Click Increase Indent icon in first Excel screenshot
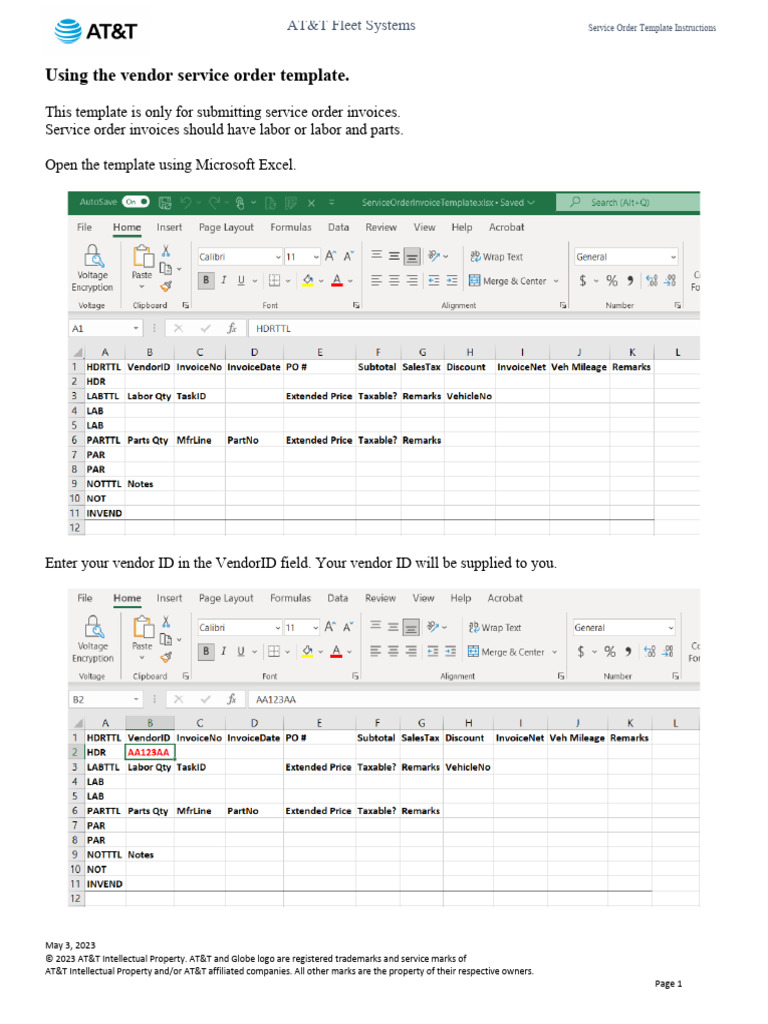This screenshot has height=1024, width=768. click(452, 281)
